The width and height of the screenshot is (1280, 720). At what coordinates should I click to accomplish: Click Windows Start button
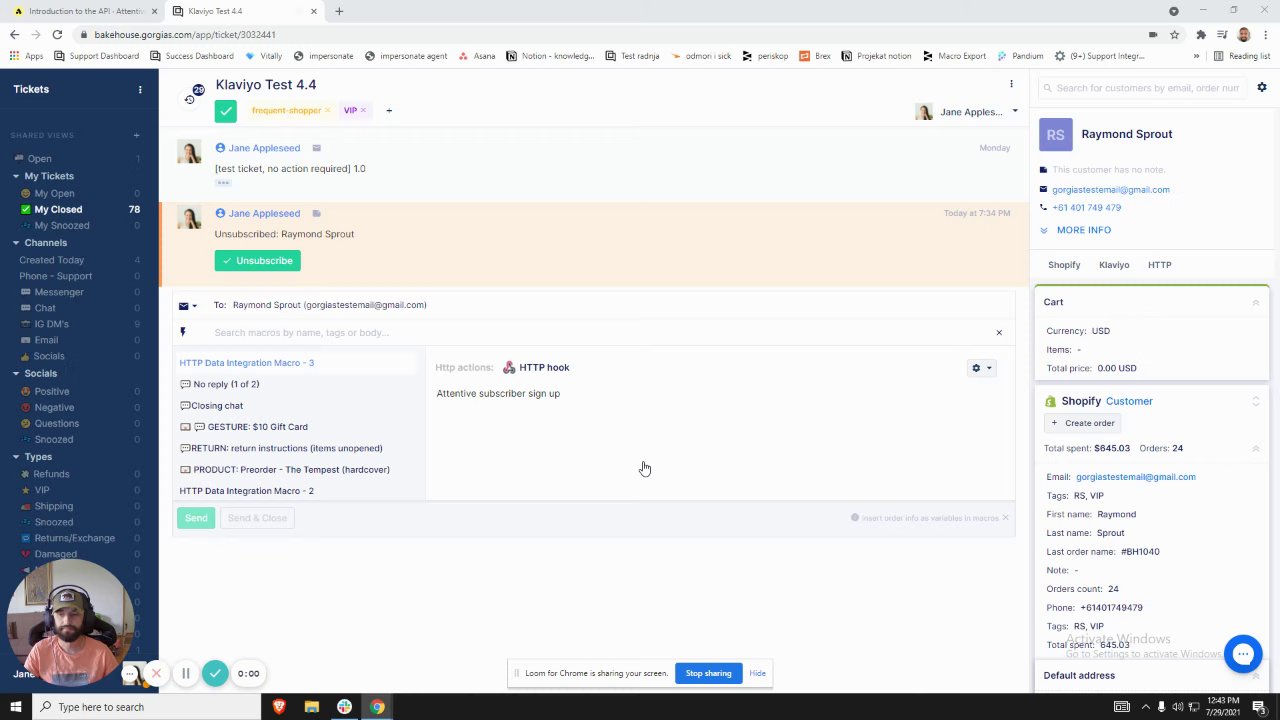[15, 707]
